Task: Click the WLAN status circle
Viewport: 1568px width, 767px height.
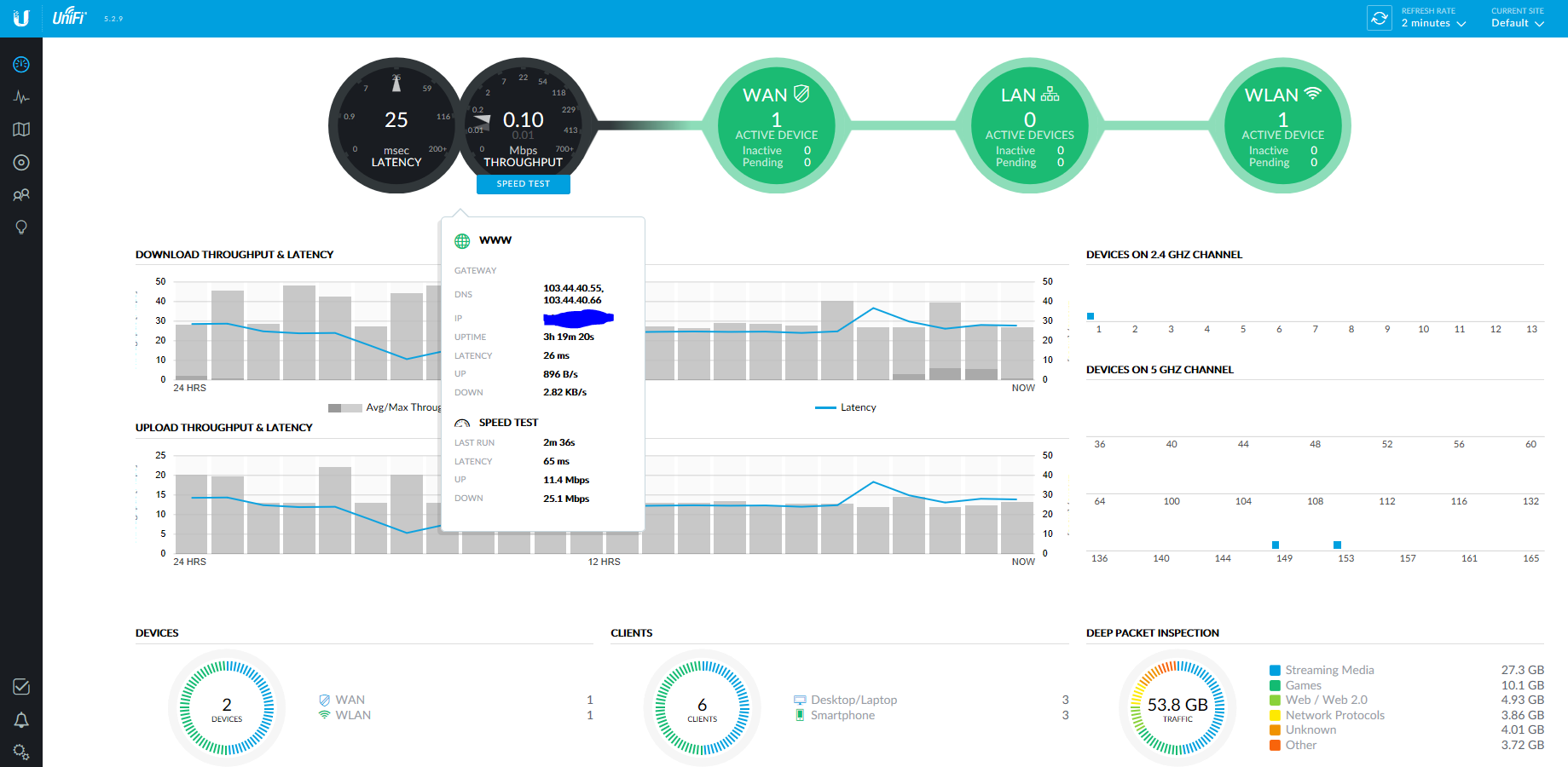Action: 1282,126
